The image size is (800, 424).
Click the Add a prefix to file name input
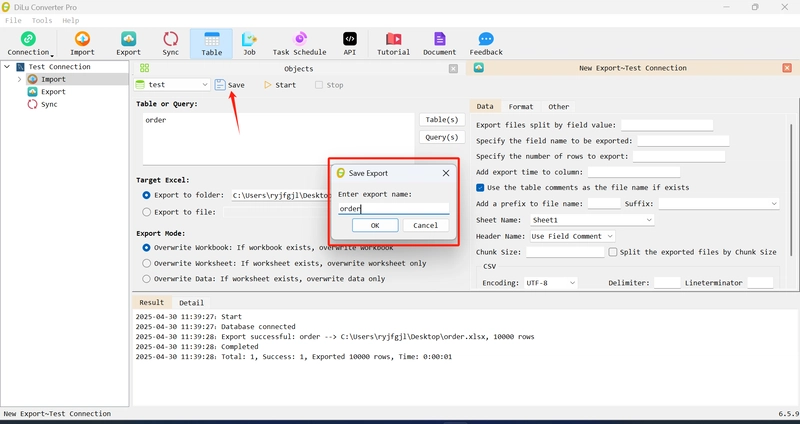(604, 204)
